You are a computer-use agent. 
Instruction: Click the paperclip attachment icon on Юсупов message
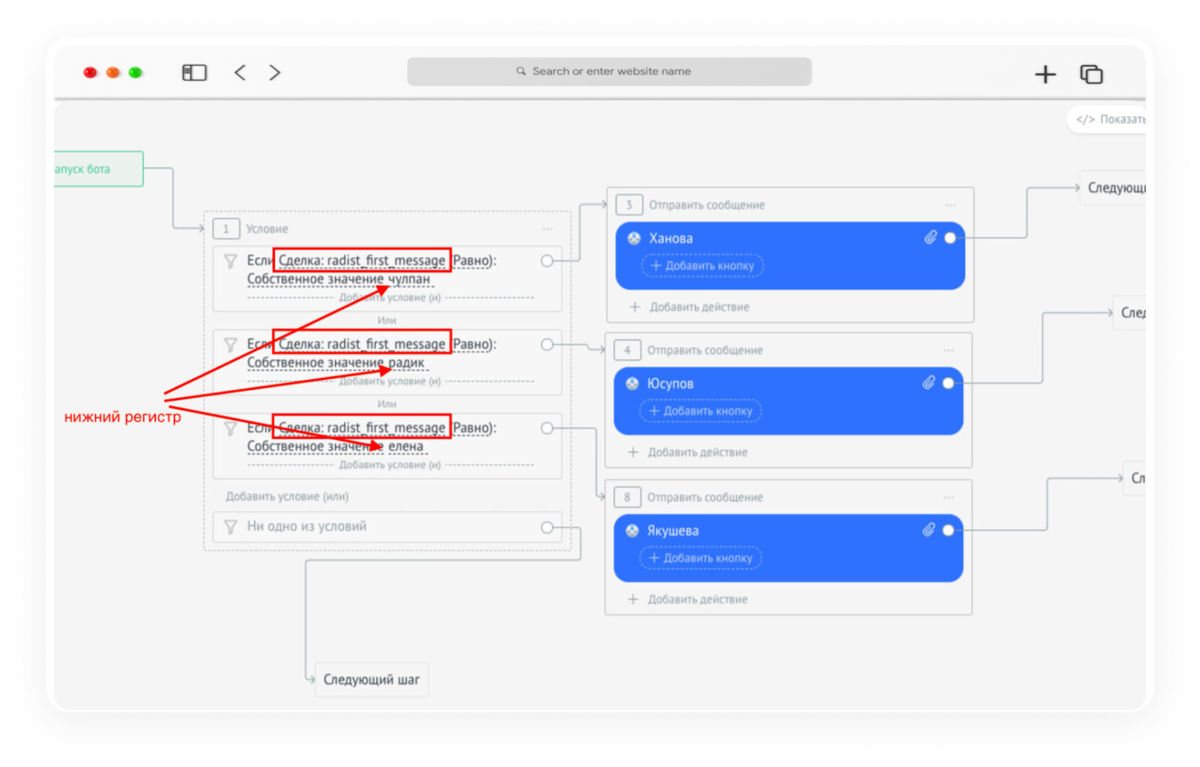pyautogui.click(x=928, y=383)
